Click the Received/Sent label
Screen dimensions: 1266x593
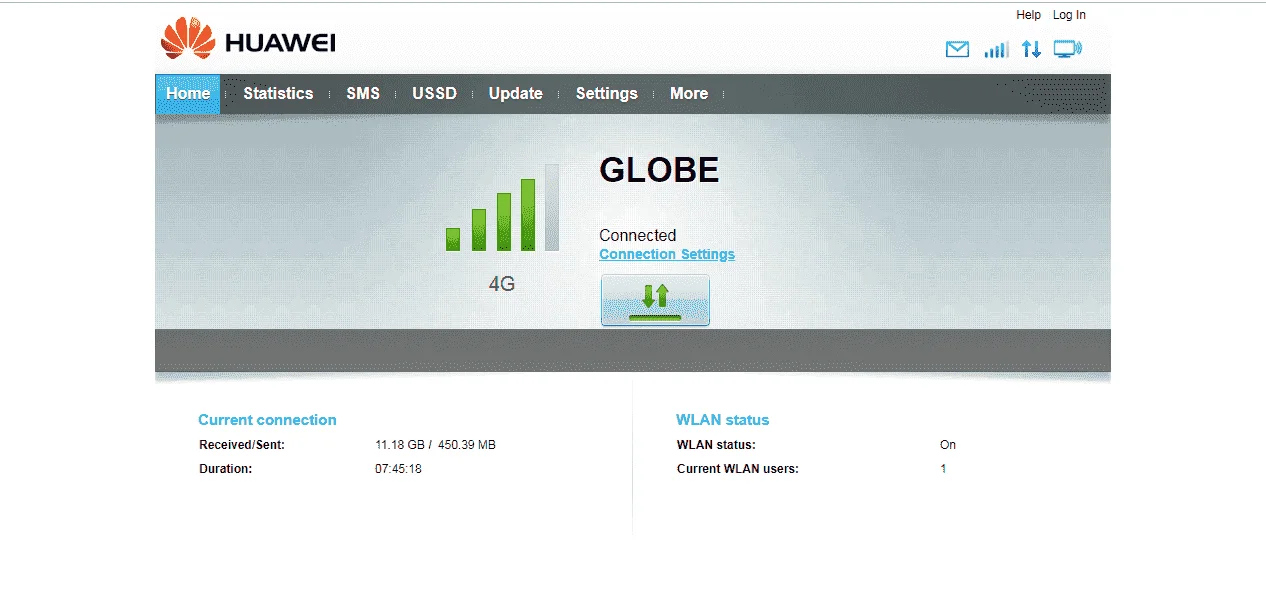[x=242, y=445]
